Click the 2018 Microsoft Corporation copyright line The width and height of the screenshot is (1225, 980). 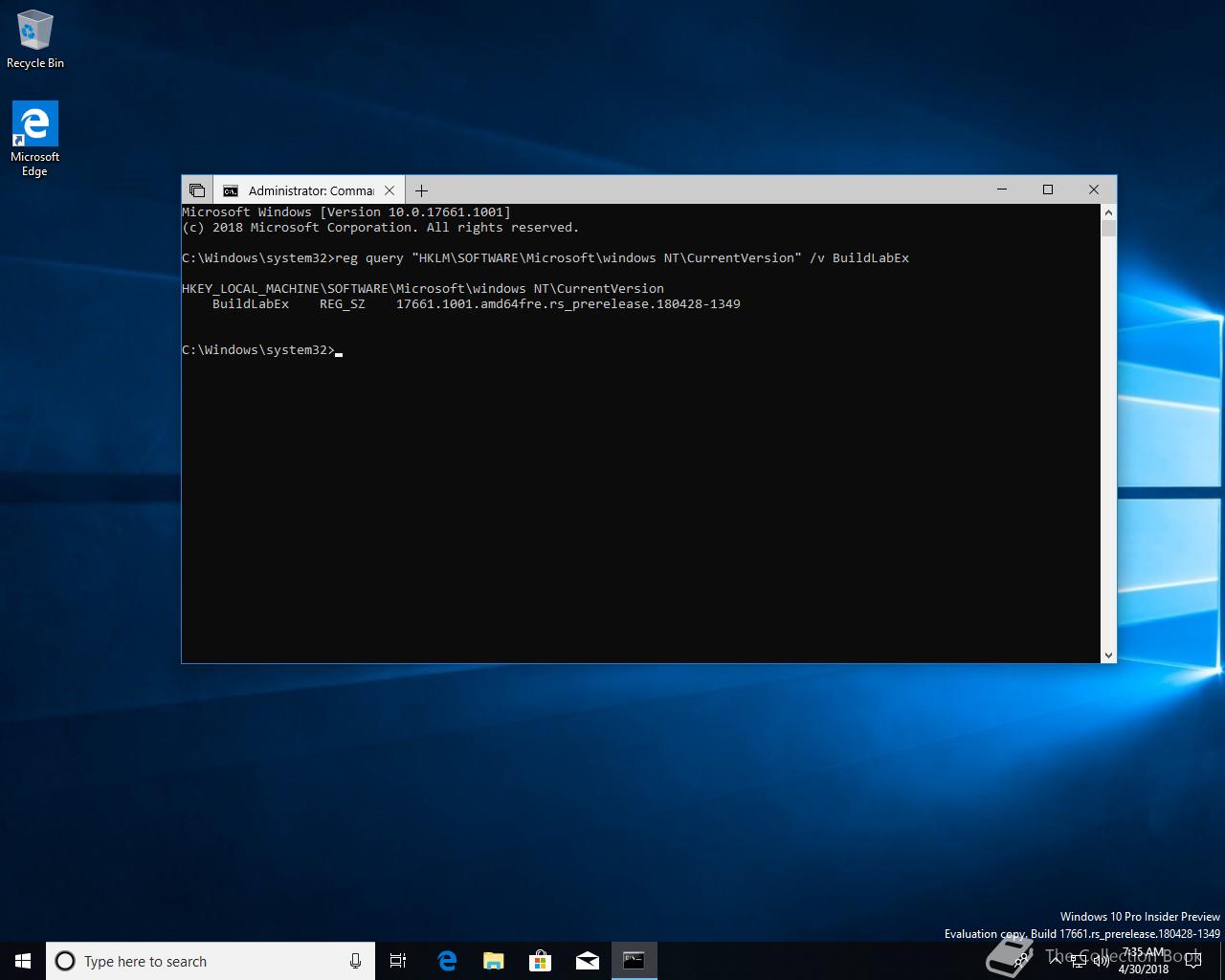(x=381, y=227)
